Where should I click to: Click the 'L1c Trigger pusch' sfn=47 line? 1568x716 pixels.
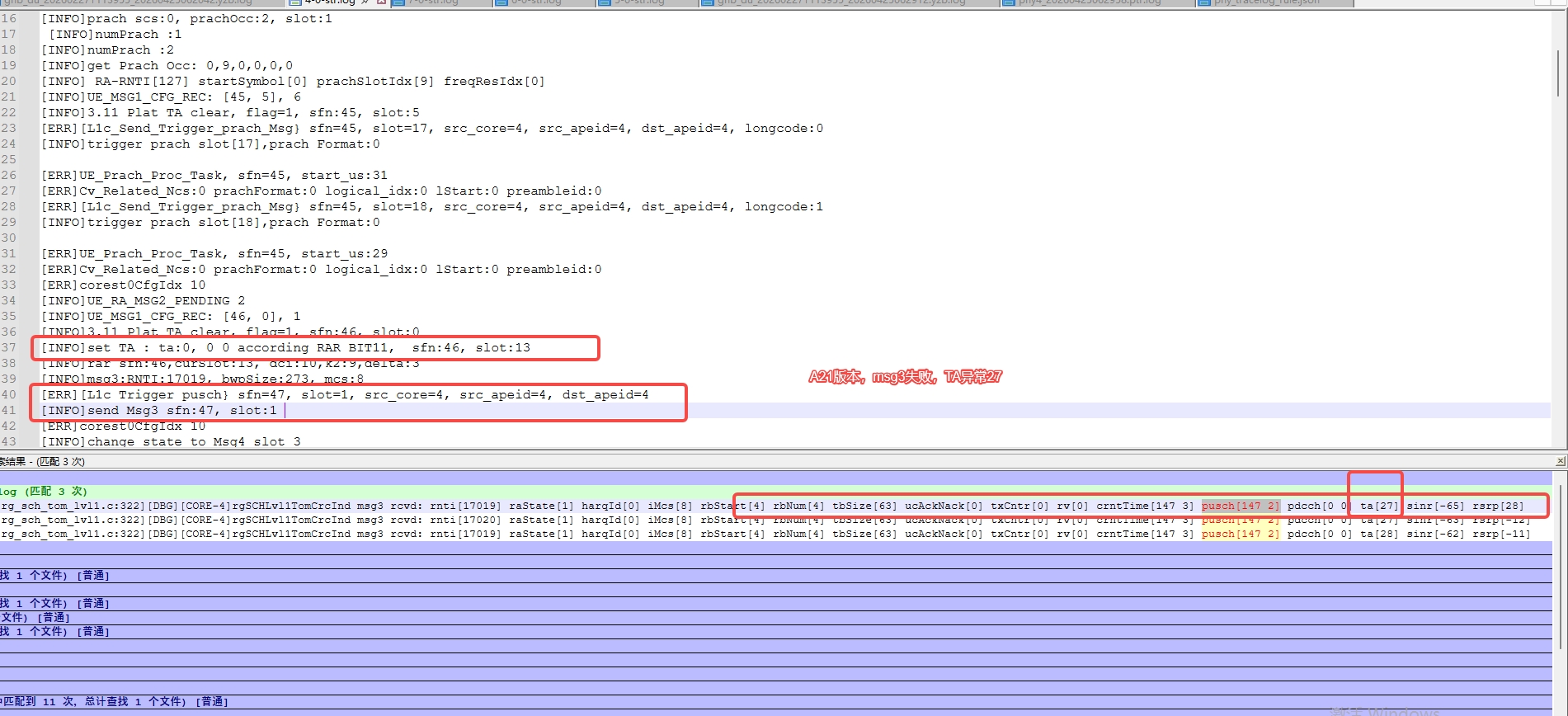click(345, 394)
